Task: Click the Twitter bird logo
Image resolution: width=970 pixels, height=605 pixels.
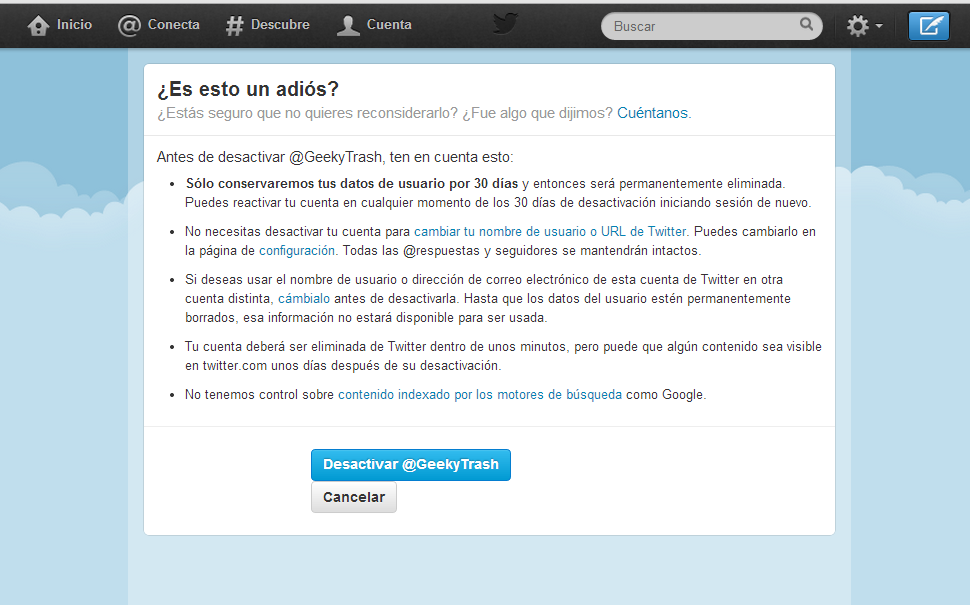Action: pos(505,23)
